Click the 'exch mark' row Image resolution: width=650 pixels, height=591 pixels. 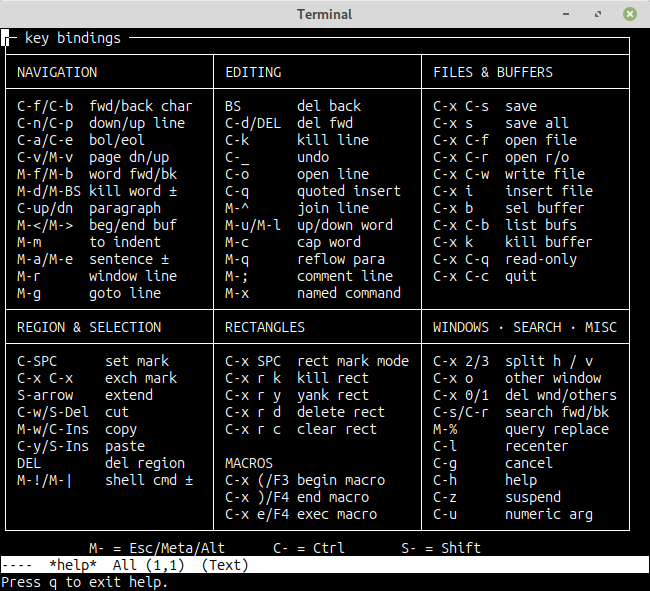click(x=97, y=378)
